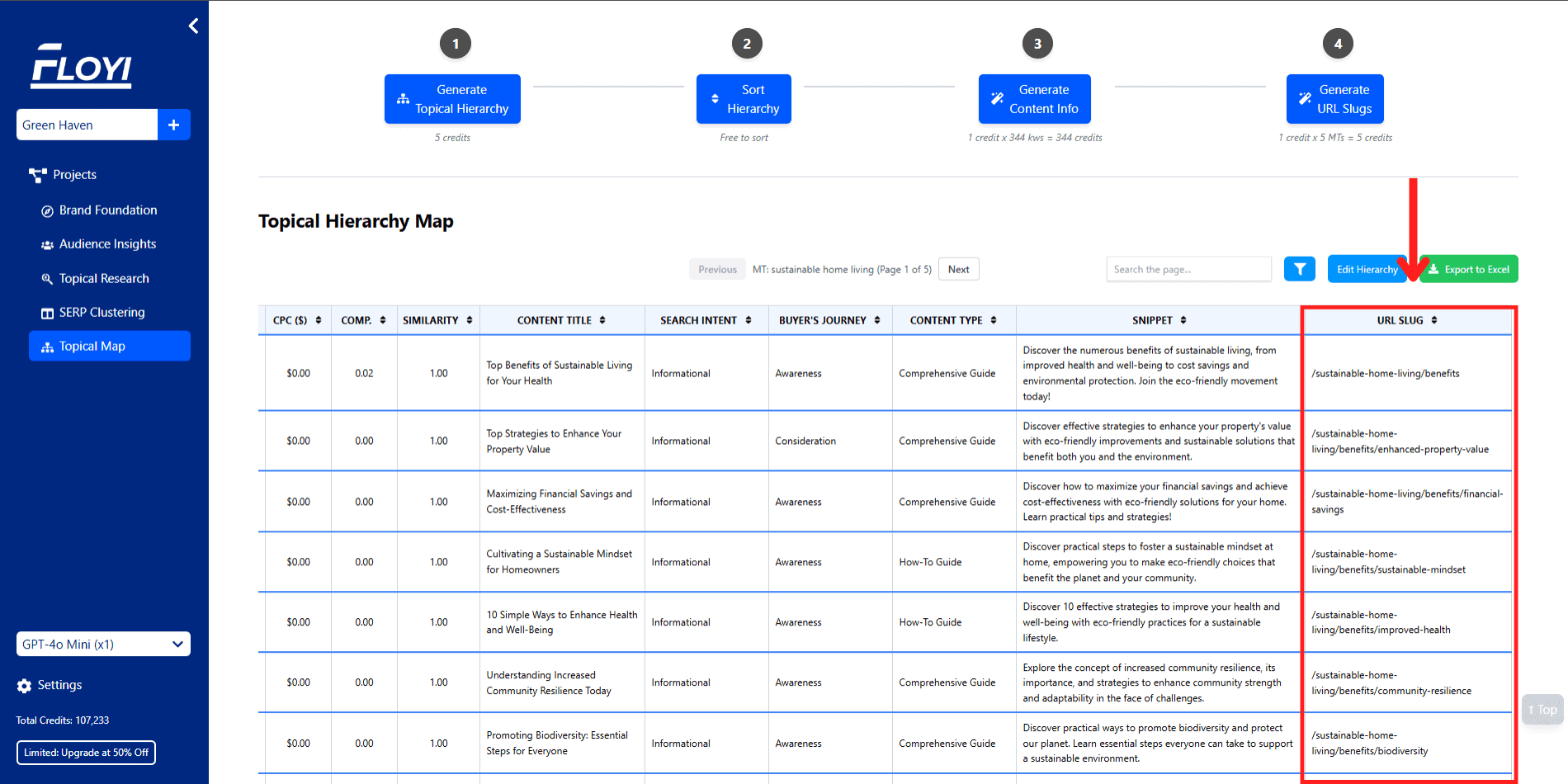Click the Topical Research magnifier icon
This screenshot has height=784, width=1568.
pos(47,279)
